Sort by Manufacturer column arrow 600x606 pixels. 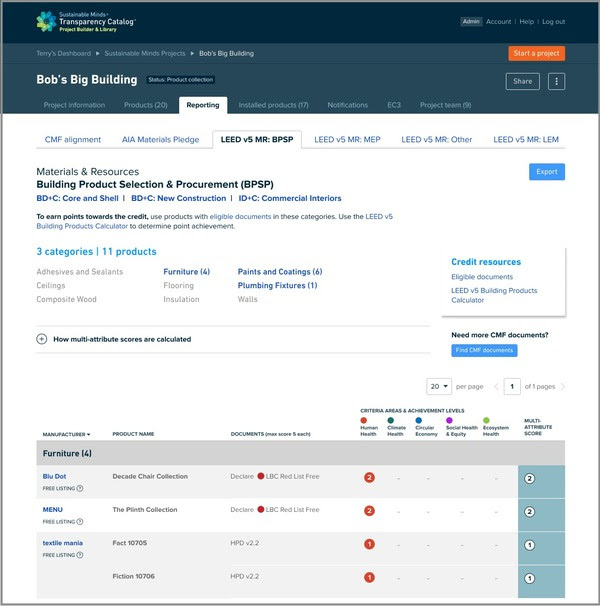click(89, 435)
